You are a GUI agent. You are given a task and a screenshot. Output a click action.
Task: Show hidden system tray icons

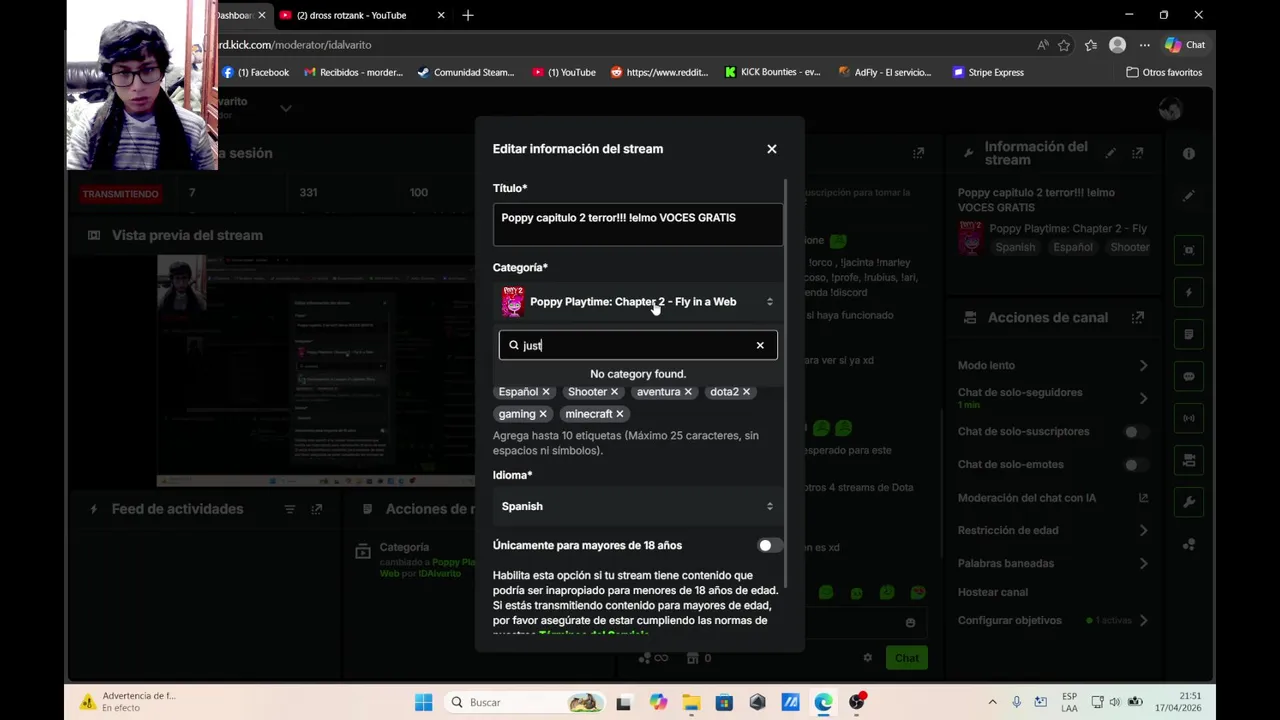click(x=992, y=702)
